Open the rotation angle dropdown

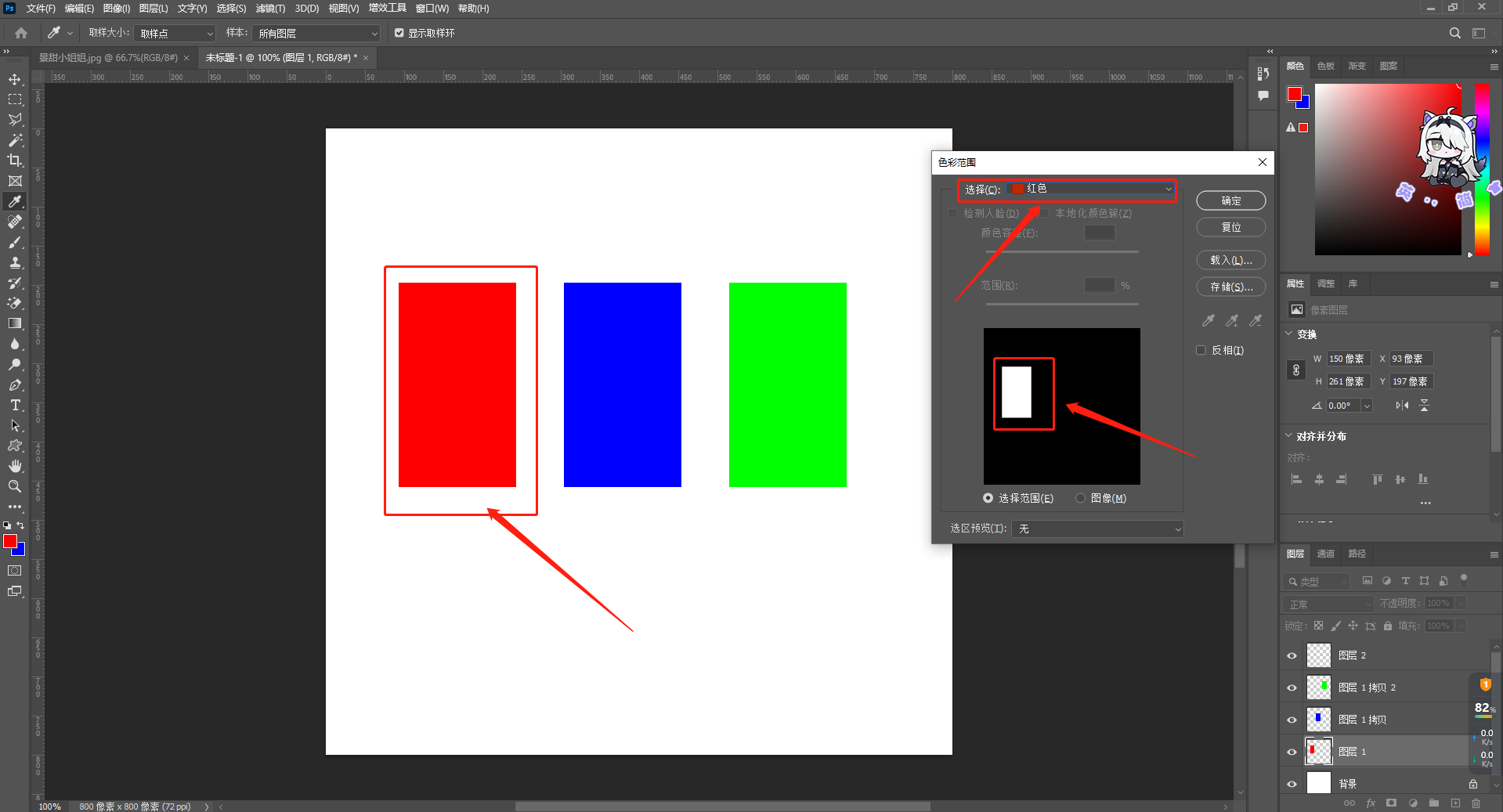1367,406
